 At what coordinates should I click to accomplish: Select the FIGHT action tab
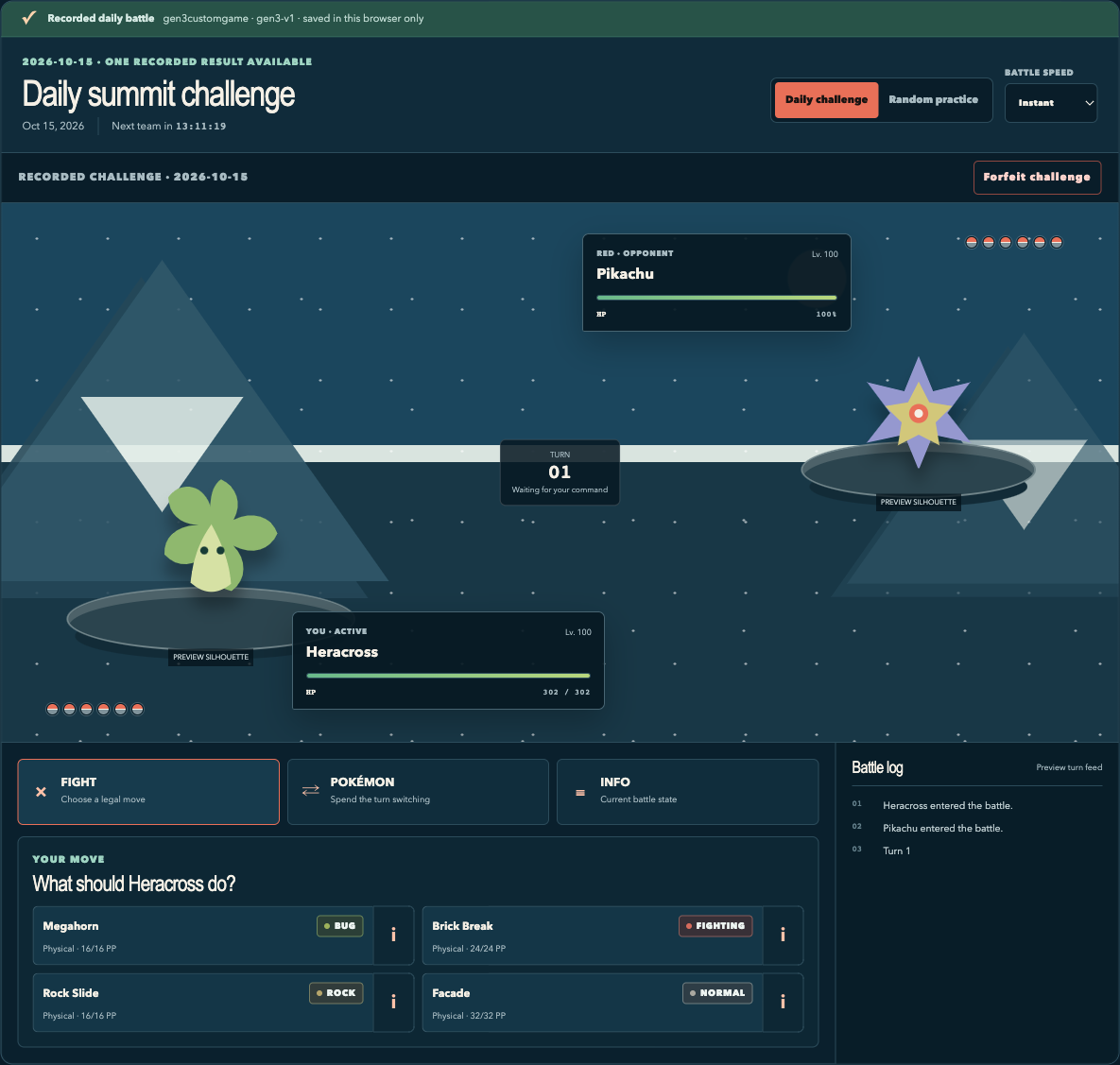148,792
